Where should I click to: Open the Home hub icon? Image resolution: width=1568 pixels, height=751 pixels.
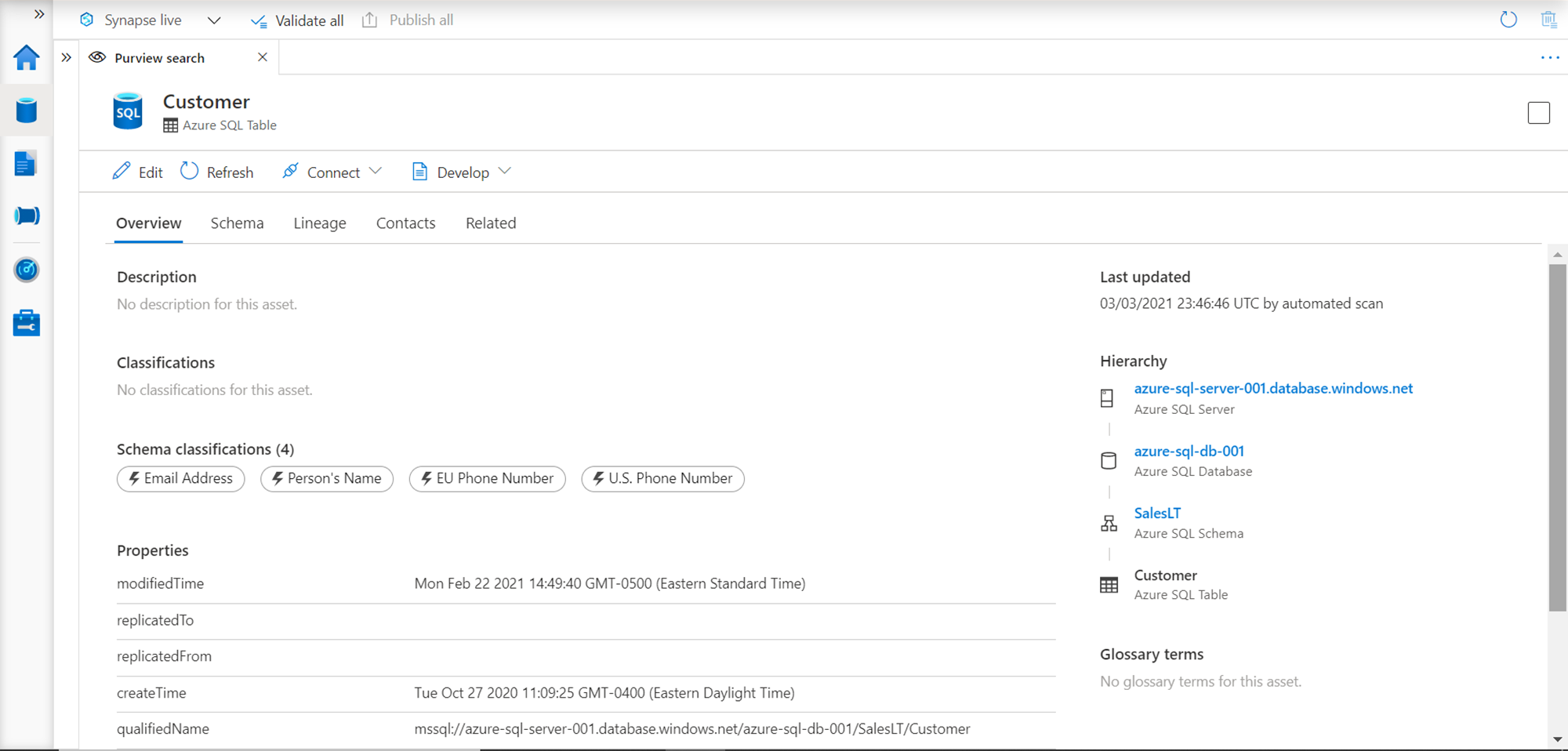point(27,57)
